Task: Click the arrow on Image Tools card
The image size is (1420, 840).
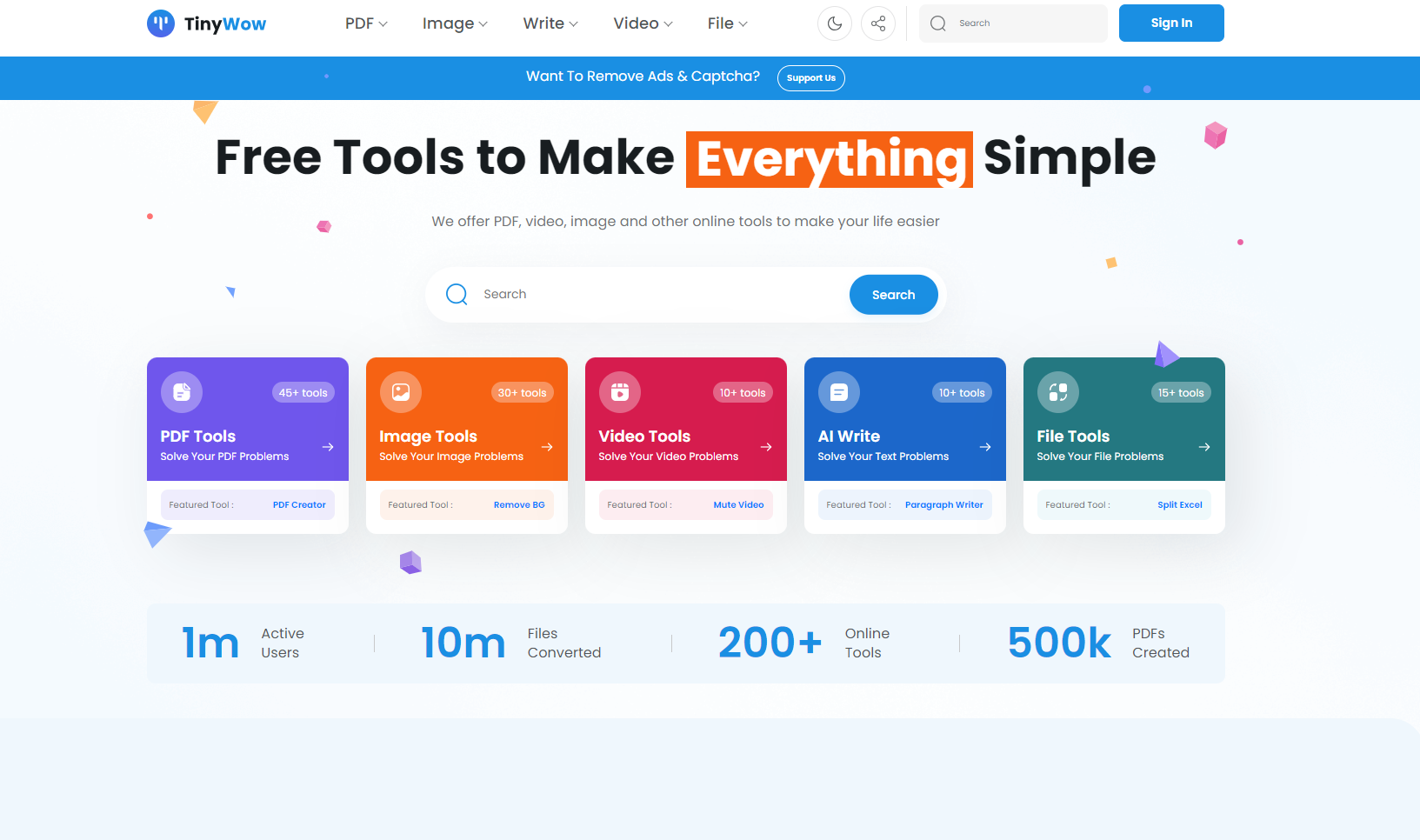Action: point(547,447)
